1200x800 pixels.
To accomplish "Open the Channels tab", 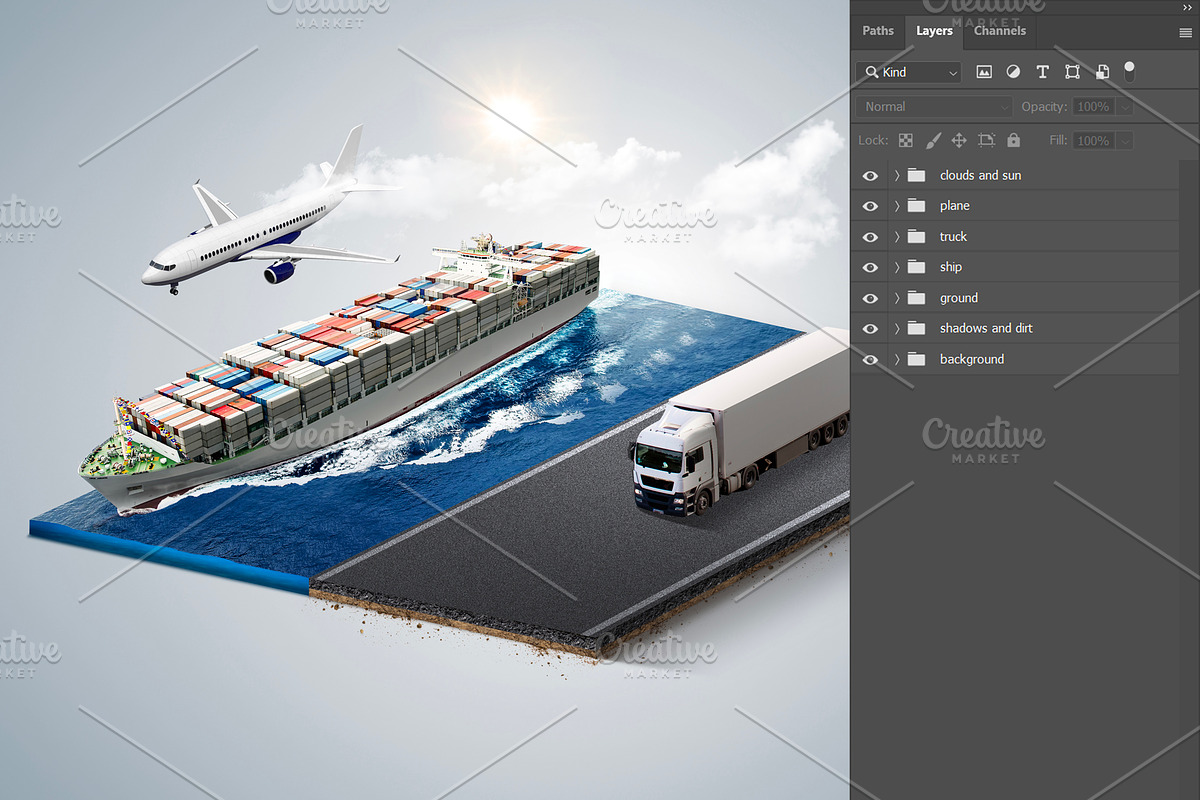I will pos(1000,31).
